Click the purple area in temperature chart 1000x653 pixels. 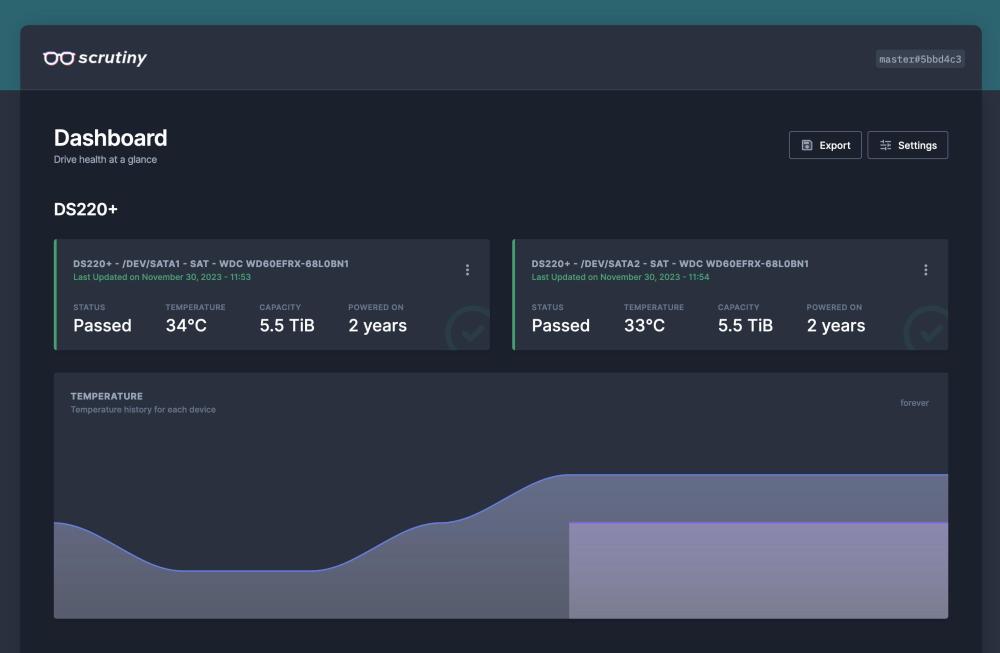757,570
